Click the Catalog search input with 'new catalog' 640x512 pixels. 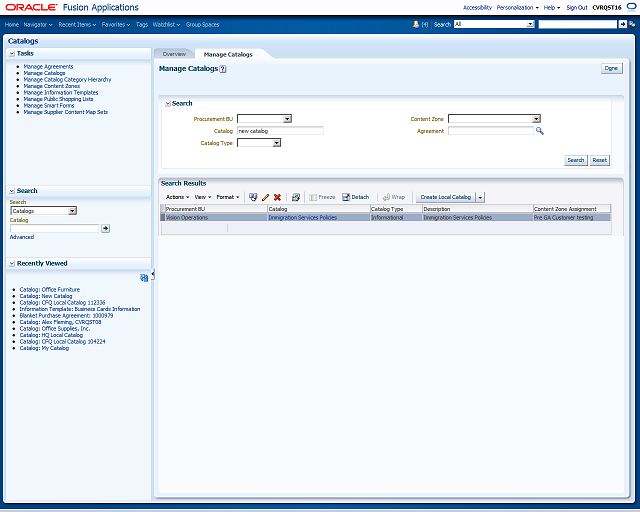(280, 131)
